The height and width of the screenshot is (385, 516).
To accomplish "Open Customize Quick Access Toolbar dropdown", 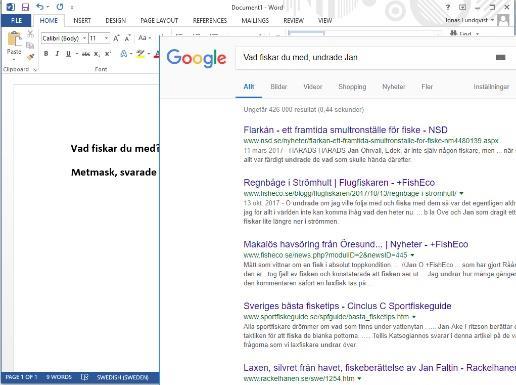I will [x=72, y=7].
